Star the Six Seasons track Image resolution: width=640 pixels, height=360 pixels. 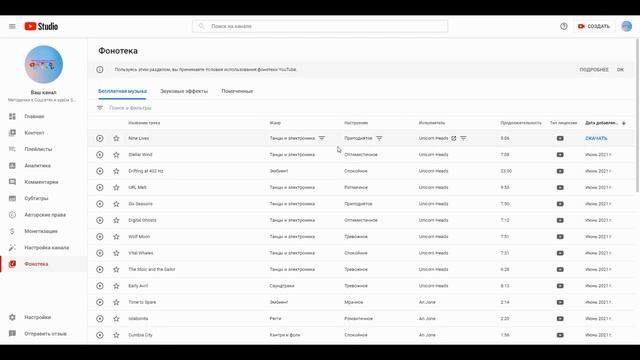pyautogui.click(x=116, y=204)
